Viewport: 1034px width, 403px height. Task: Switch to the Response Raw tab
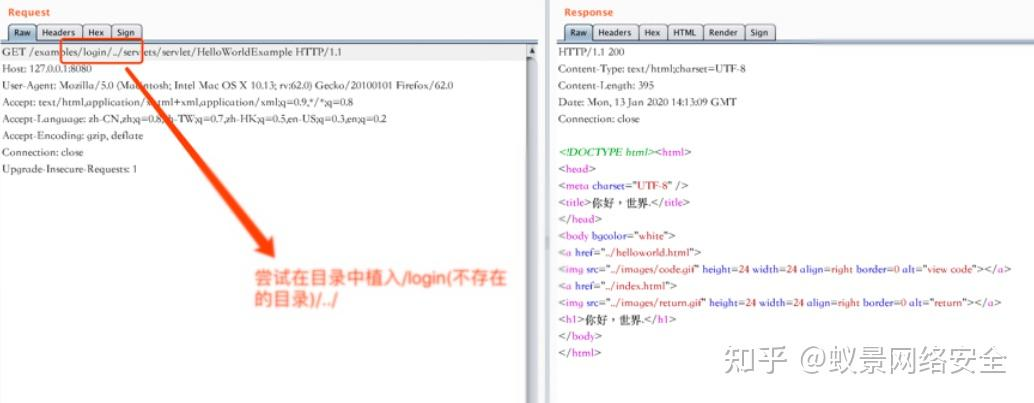click(578, 32)
